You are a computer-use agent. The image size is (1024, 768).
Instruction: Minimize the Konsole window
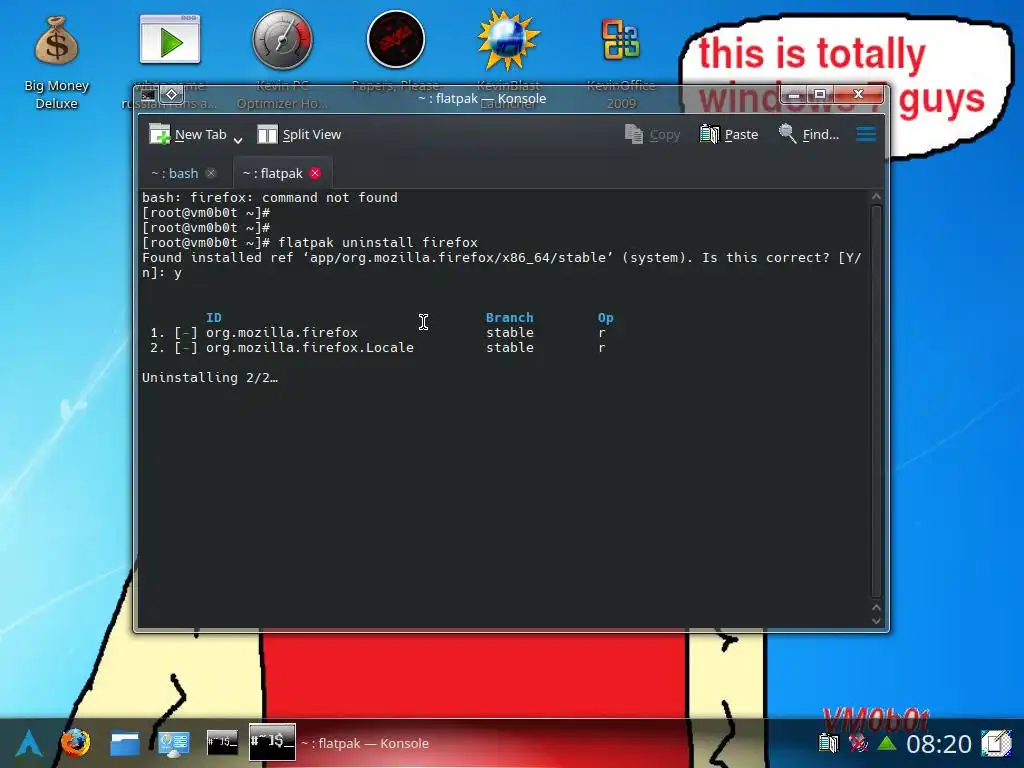[794, 95]
